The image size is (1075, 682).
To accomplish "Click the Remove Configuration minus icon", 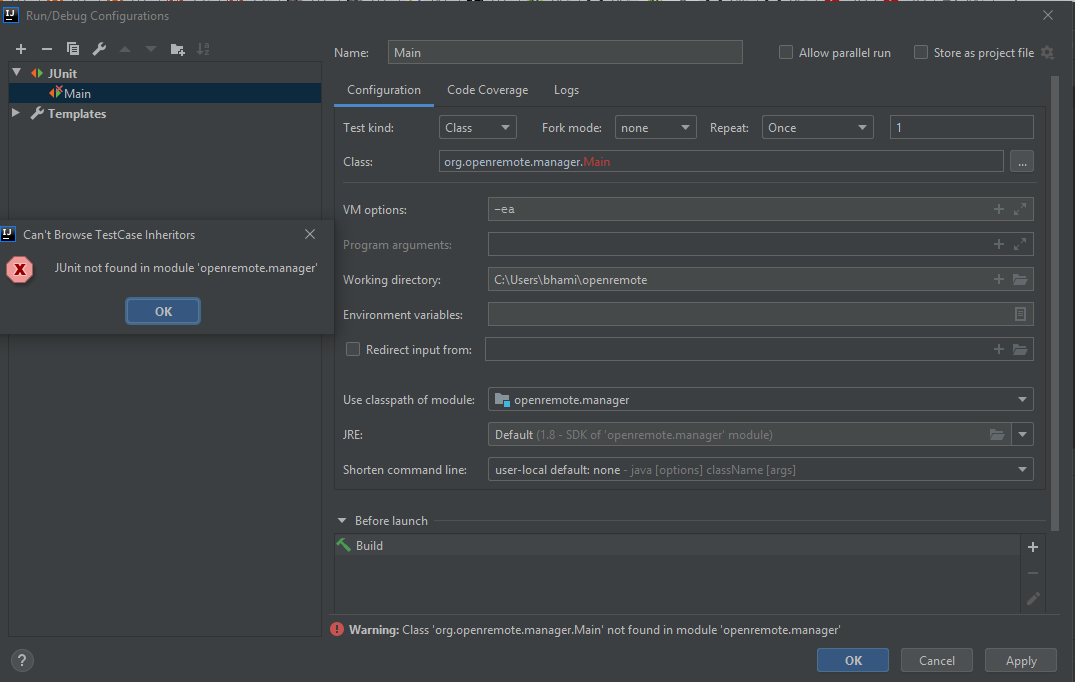I will (x=46, y=49).
